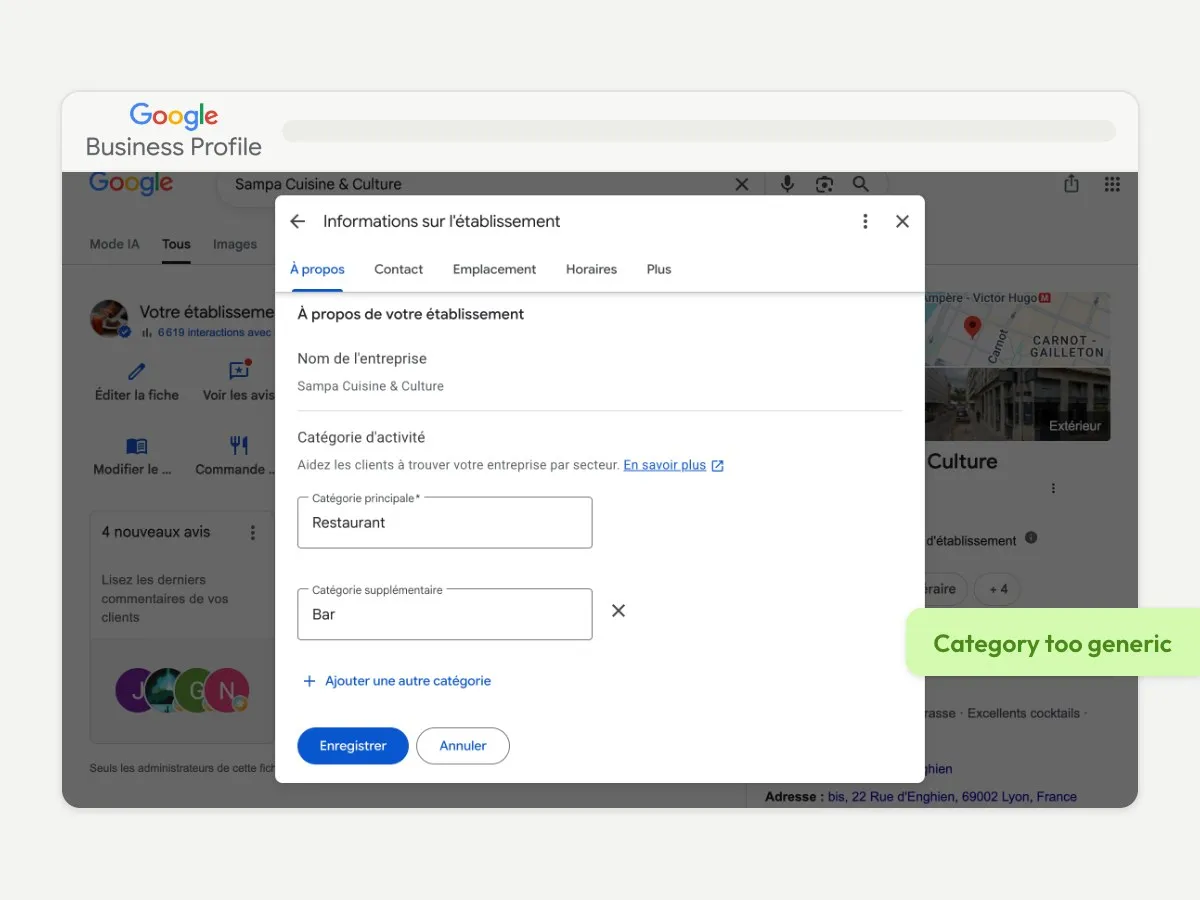Click the red map pin marker
This screenshot has width=1200, height=900.
point(971,327)
